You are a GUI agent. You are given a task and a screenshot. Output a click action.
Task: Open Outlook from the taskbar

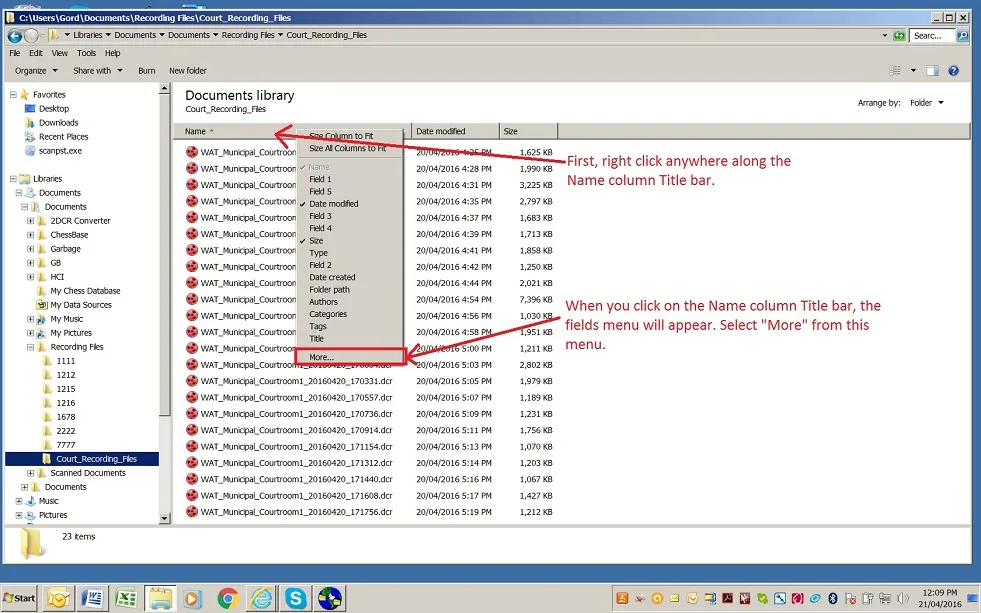click(58, 599)
